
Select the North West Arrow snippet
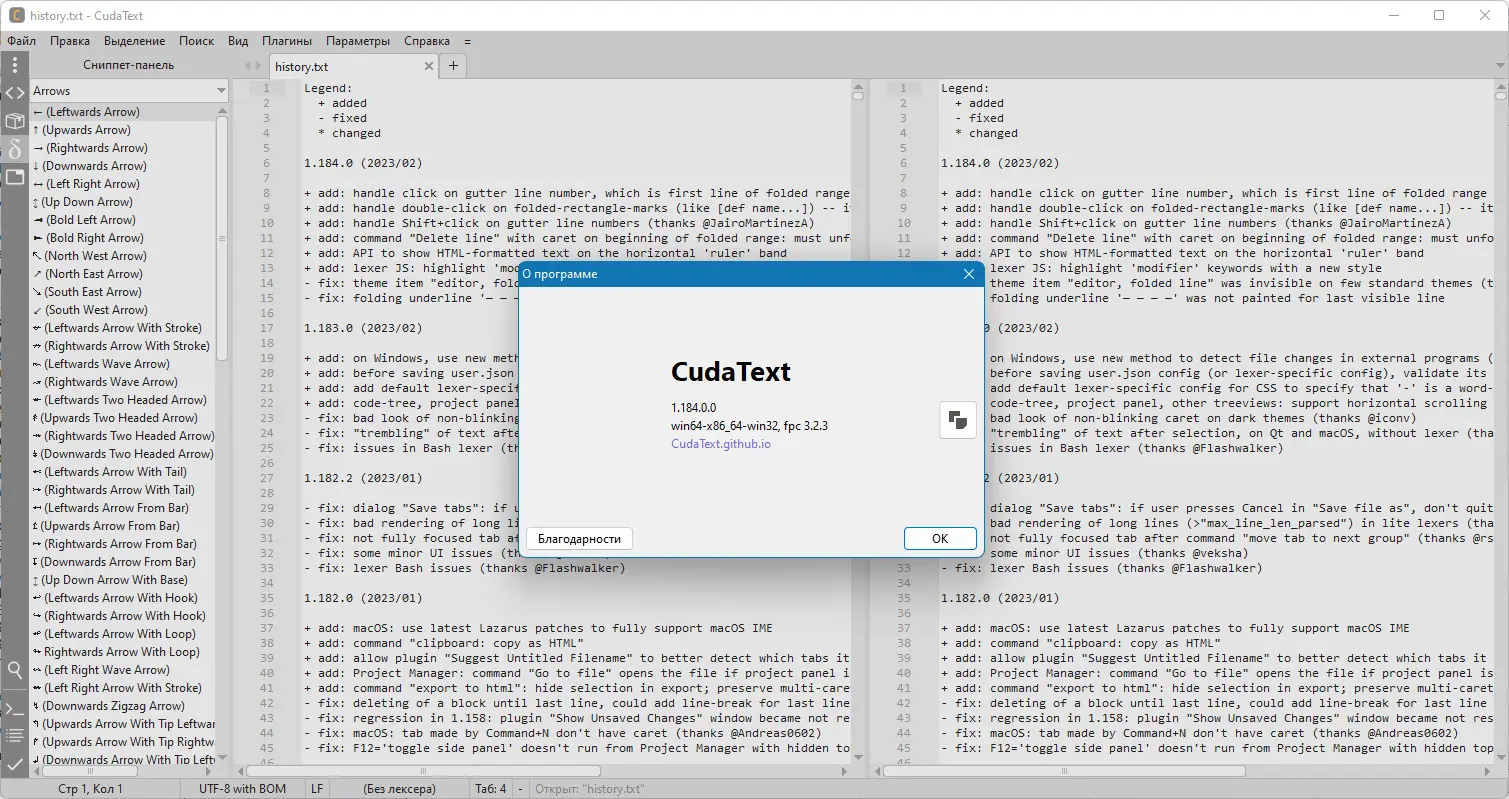[123, 256]
